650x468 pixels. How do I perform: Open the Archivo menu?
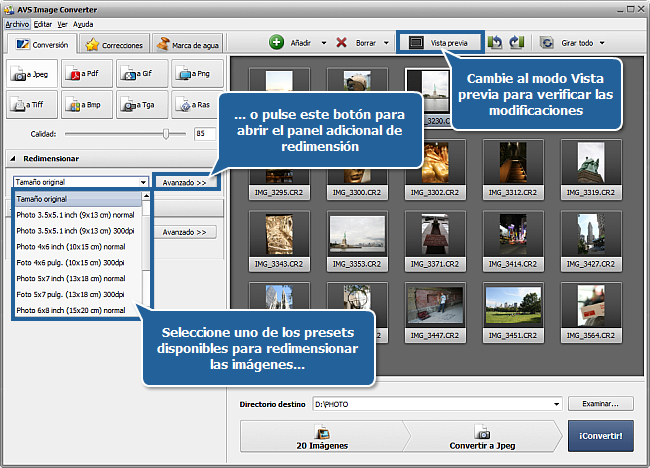pos(17,22)
